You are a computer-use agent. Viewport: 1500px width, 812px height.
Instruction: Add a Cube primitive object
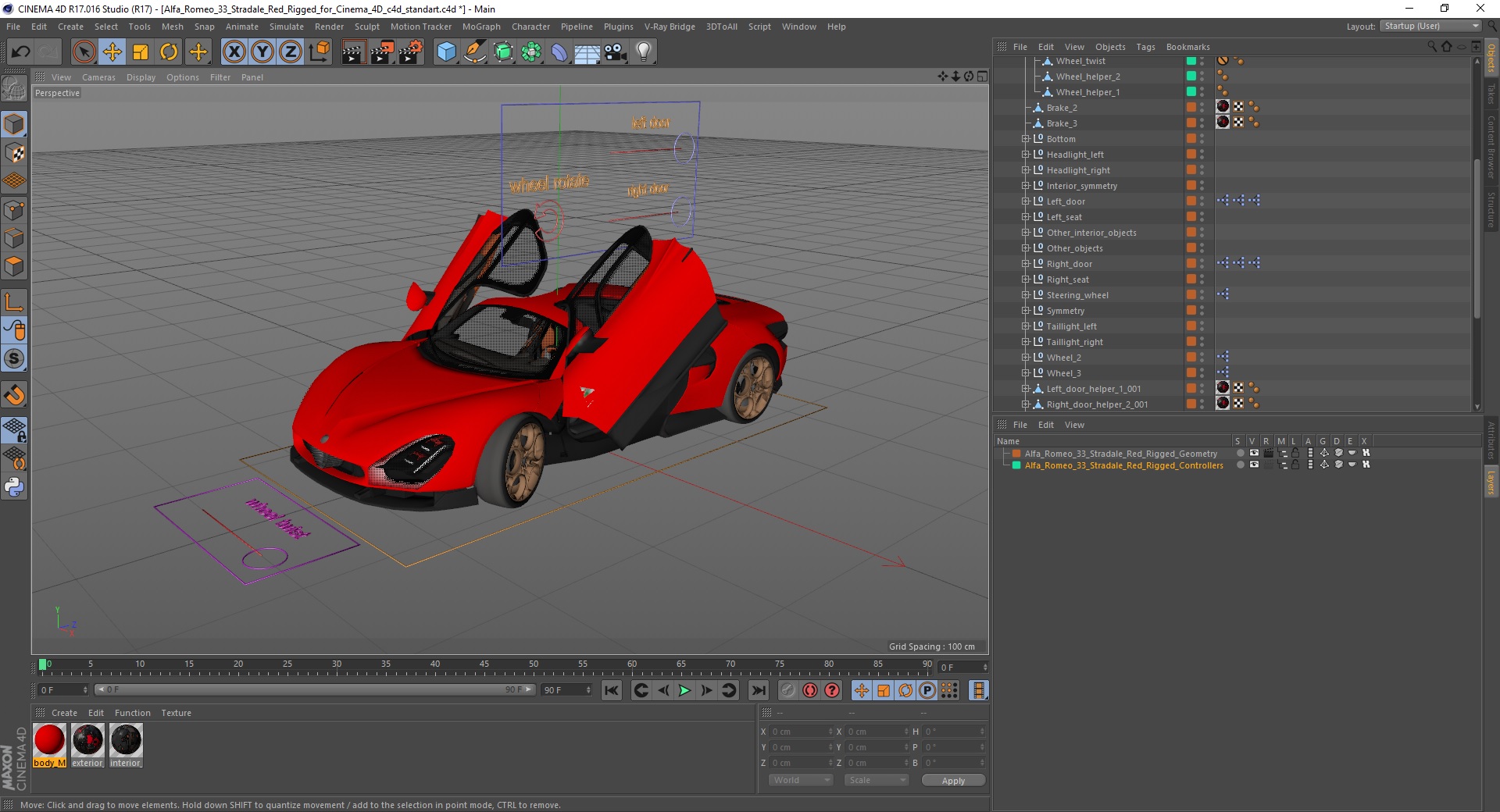pyautogui.click(x=446, y=52)
